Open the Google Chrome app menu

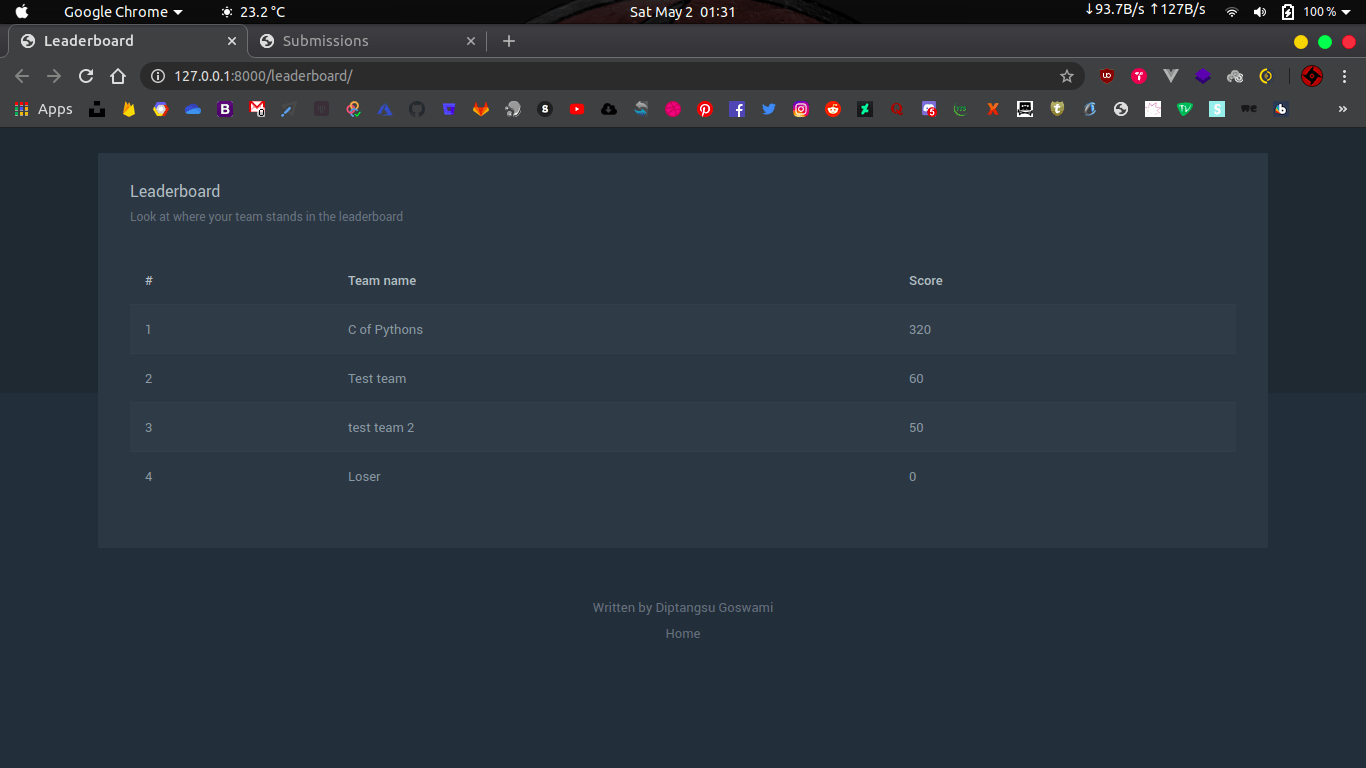123,12
